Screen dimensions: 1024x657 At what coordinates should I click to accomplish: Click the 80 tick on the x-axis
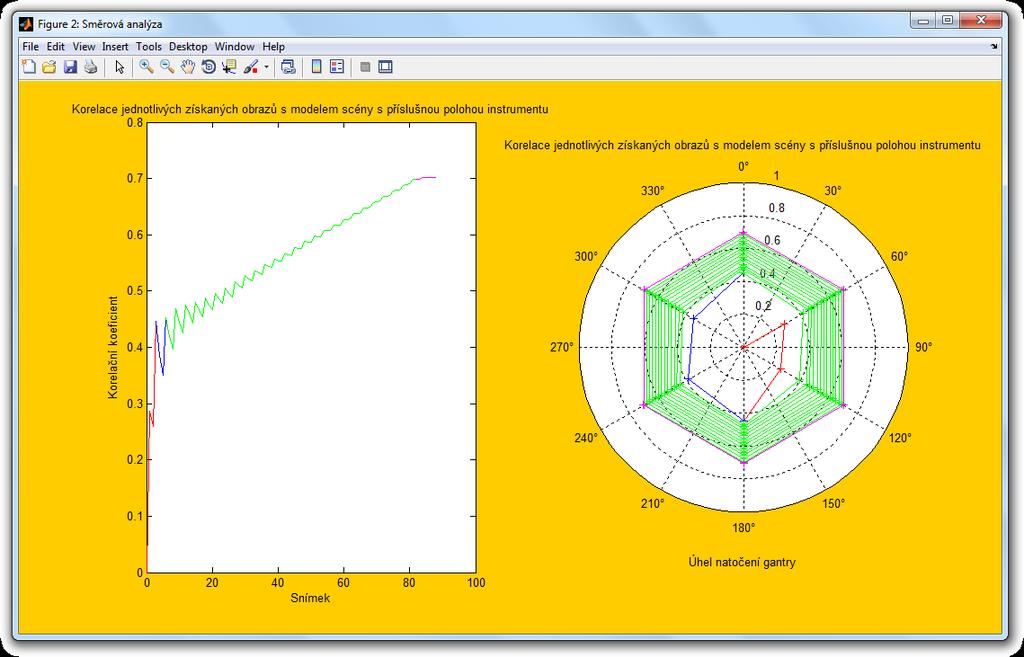click(410, 583)
